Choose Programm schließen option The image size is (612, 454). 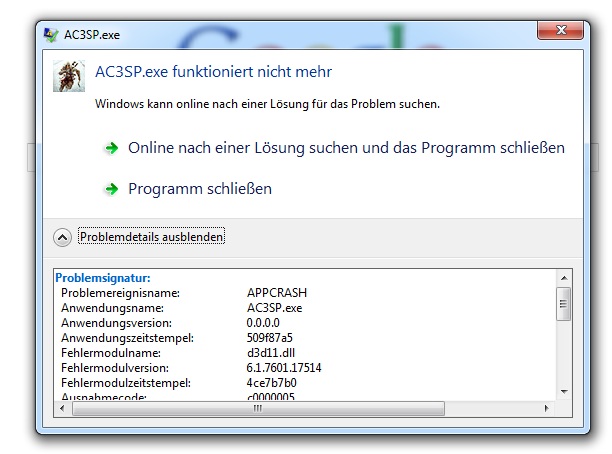200,189
